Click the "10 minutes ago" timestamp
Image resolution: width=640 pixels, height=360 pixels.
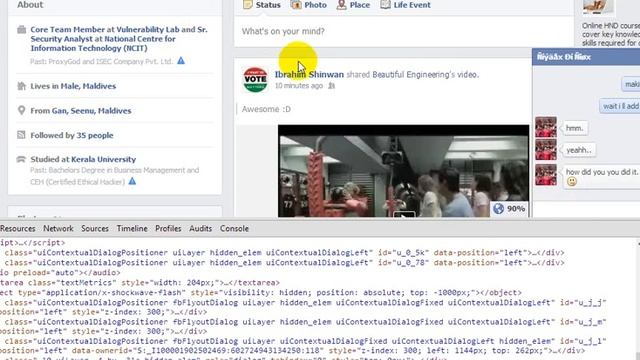click(x=299, y=86)
